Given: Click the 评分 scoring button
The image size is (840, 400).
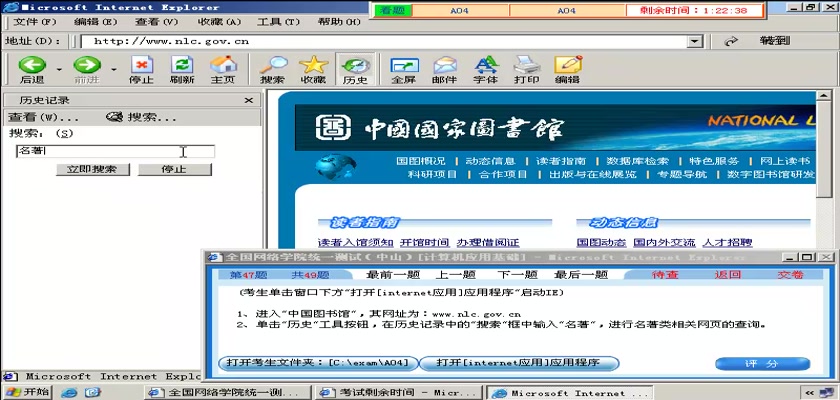Looking at the screenshot, I should pyautogui.click(x=762, y=364).
